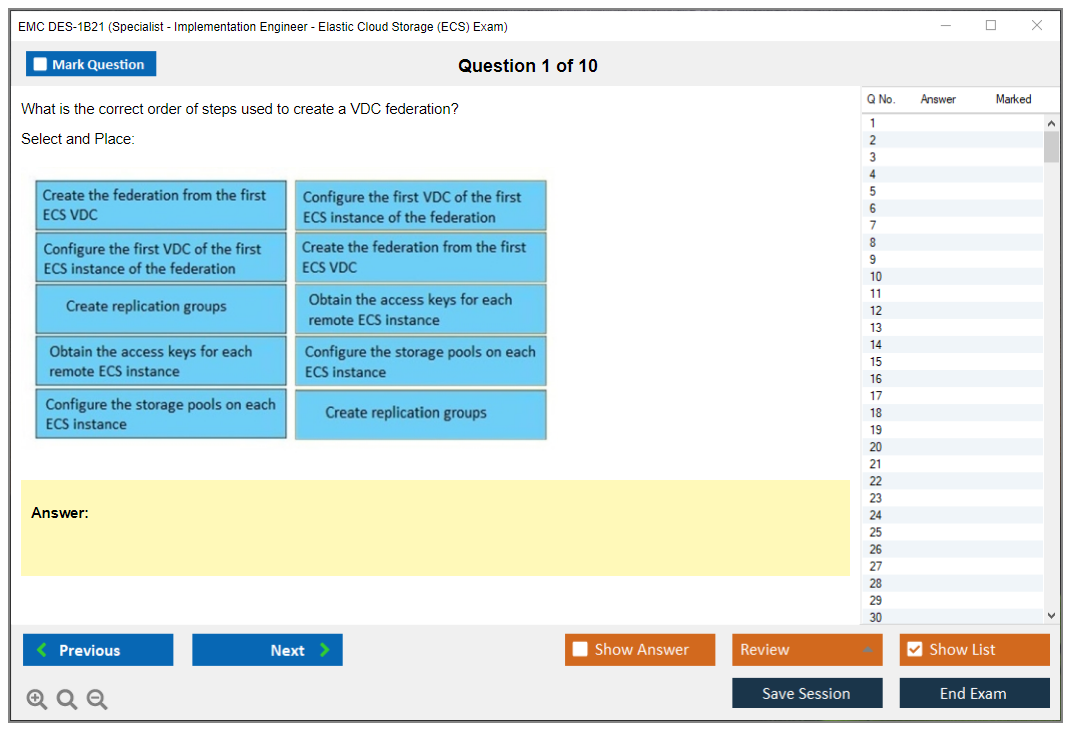Viewport: 1075px width, 735px height.
Task: Click the Q No. column header
Action: click(x=881, y=99)
